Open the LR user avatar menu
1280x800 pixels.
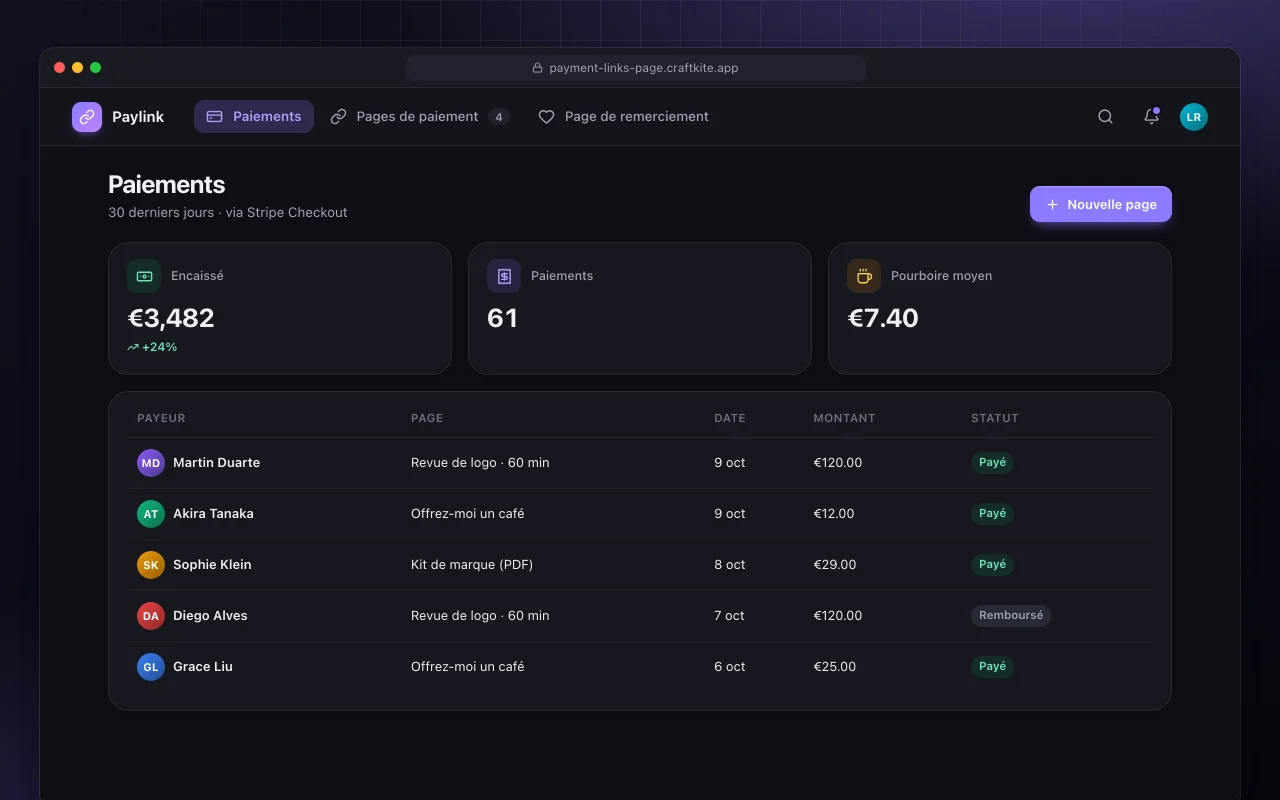click(x=1194, y=117)
